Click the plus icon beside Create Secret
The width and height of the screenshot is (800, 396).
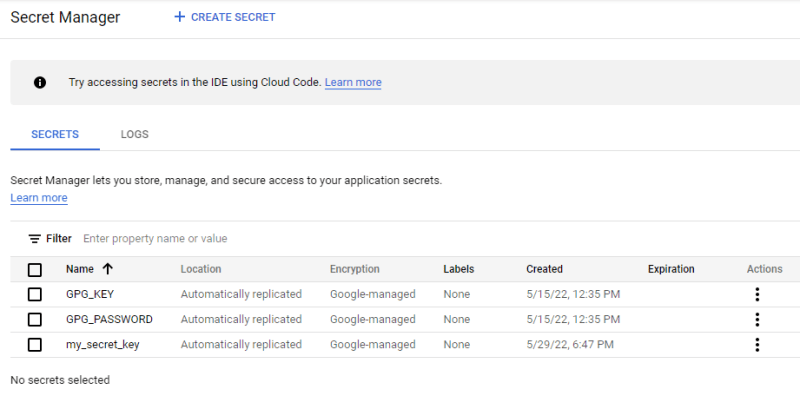179,17
